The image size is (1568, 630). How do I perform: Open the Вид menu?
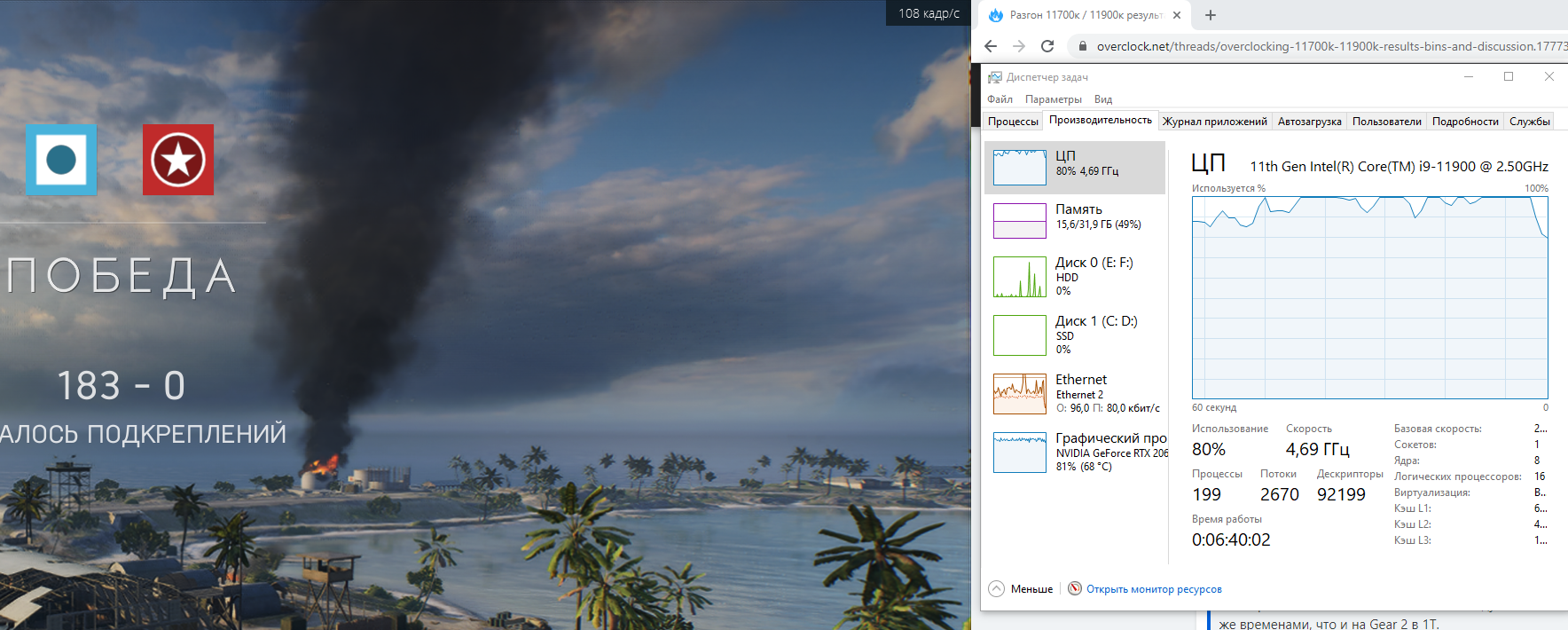[x=1103, y=99]
